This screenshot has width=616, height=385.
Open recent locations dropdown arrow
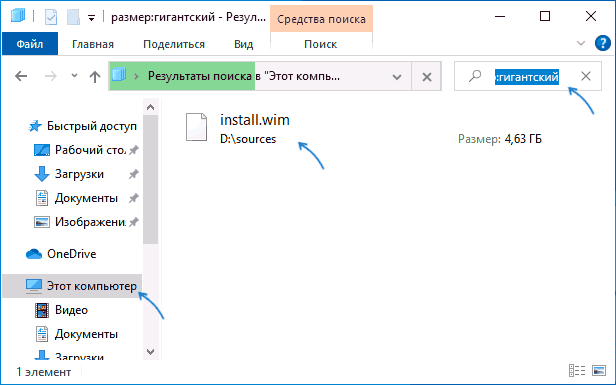pyautogui.click(x=74, y=76)
